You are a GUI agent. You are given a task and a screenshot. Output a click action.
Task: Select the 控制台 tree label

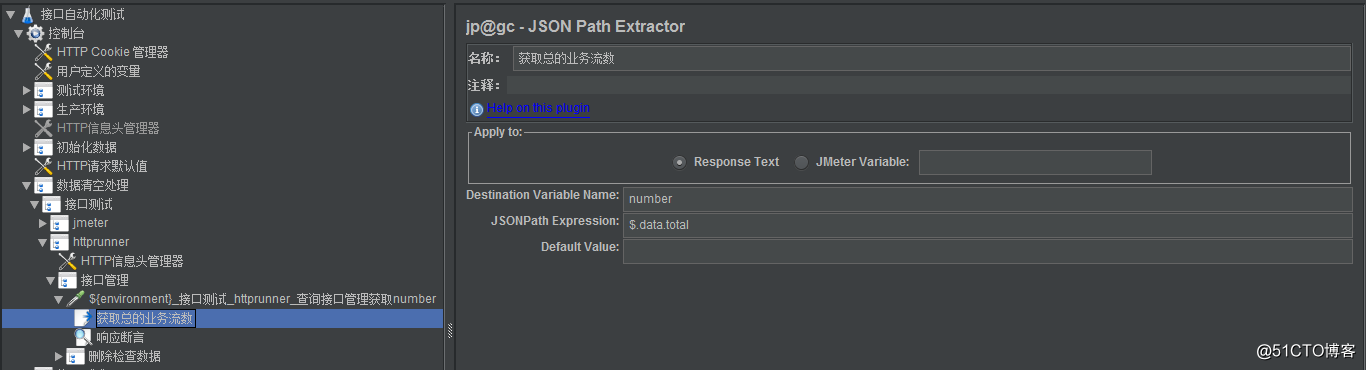(x=67, y=33)
